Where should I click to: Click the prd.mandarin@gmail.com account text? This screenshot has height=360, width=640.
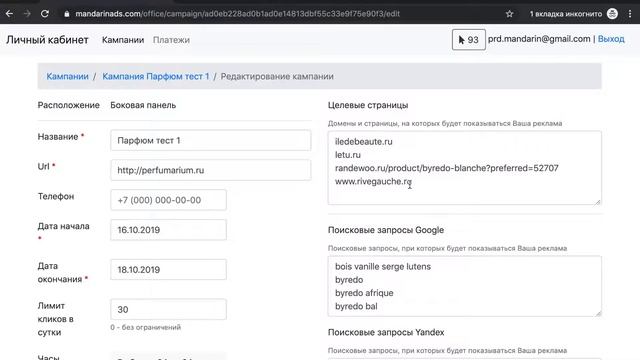(539, 39)
